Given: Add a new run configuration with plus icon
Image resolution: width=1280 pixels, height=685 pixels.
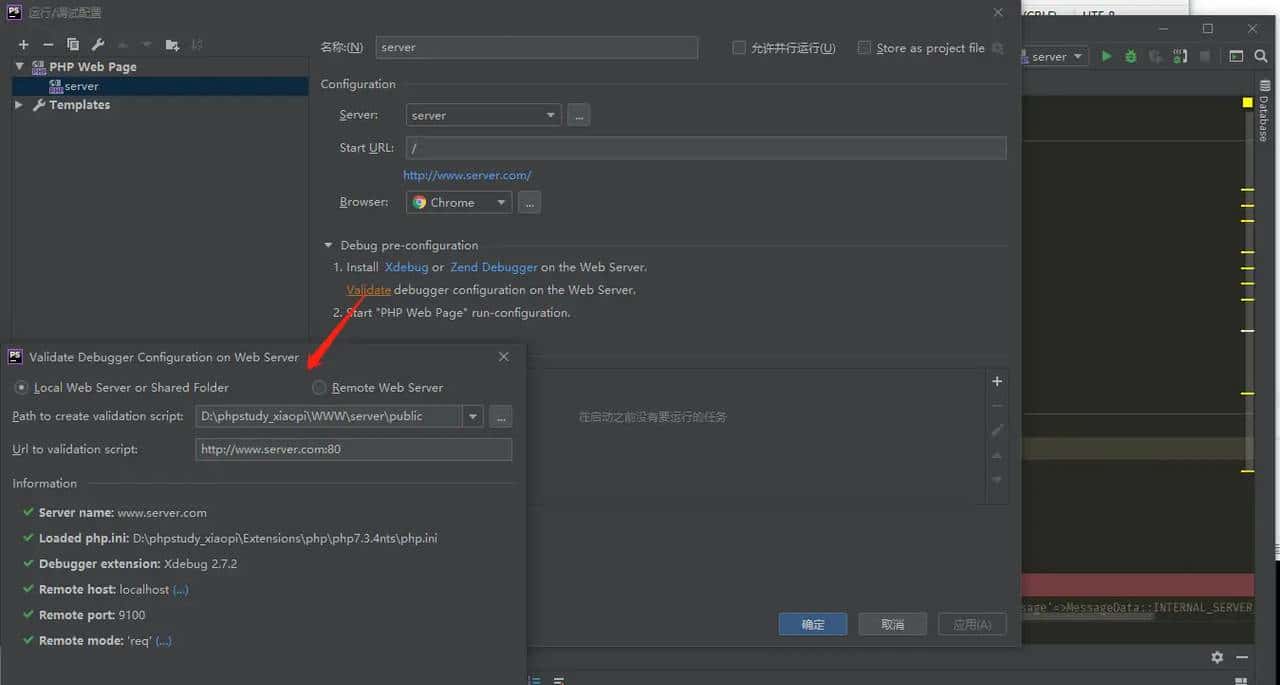Looking at the screenshot, I should click(22, 44).
